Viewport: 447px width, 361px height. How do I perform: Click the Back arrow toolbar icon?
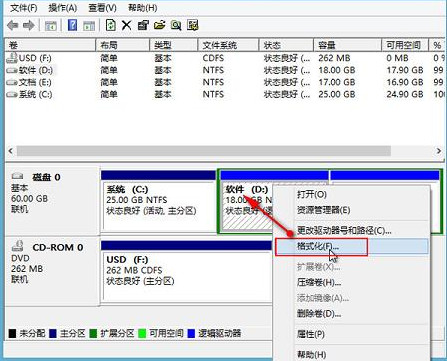click(13, 25)
